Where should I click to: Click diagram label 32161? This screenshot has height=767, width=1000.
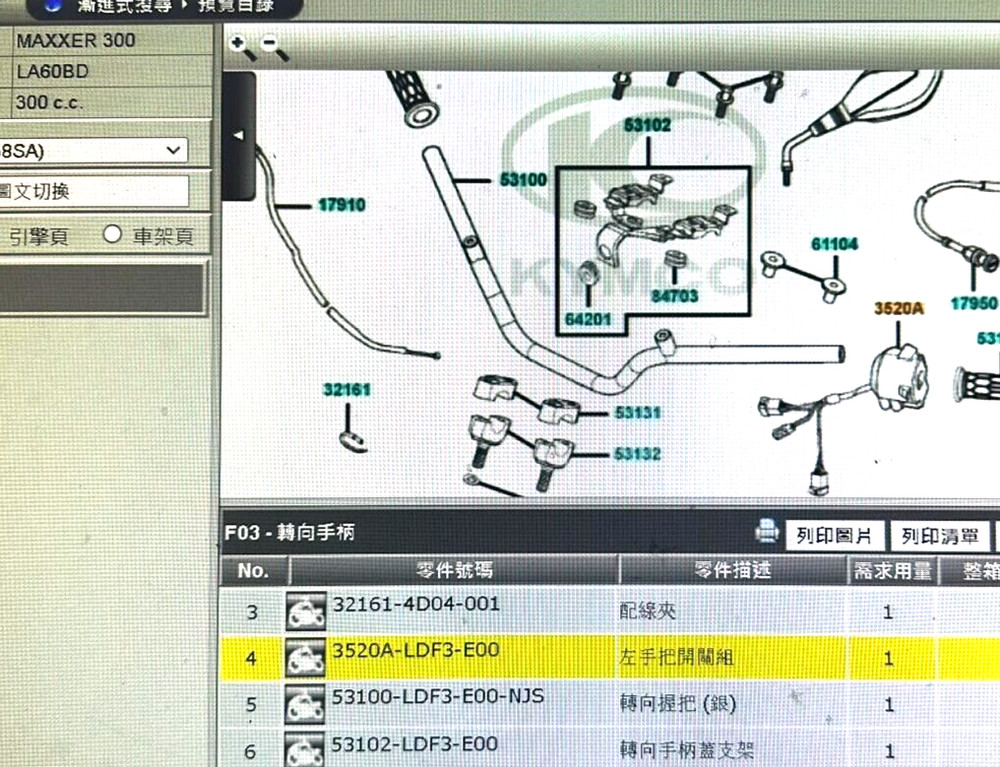[346, 390]
